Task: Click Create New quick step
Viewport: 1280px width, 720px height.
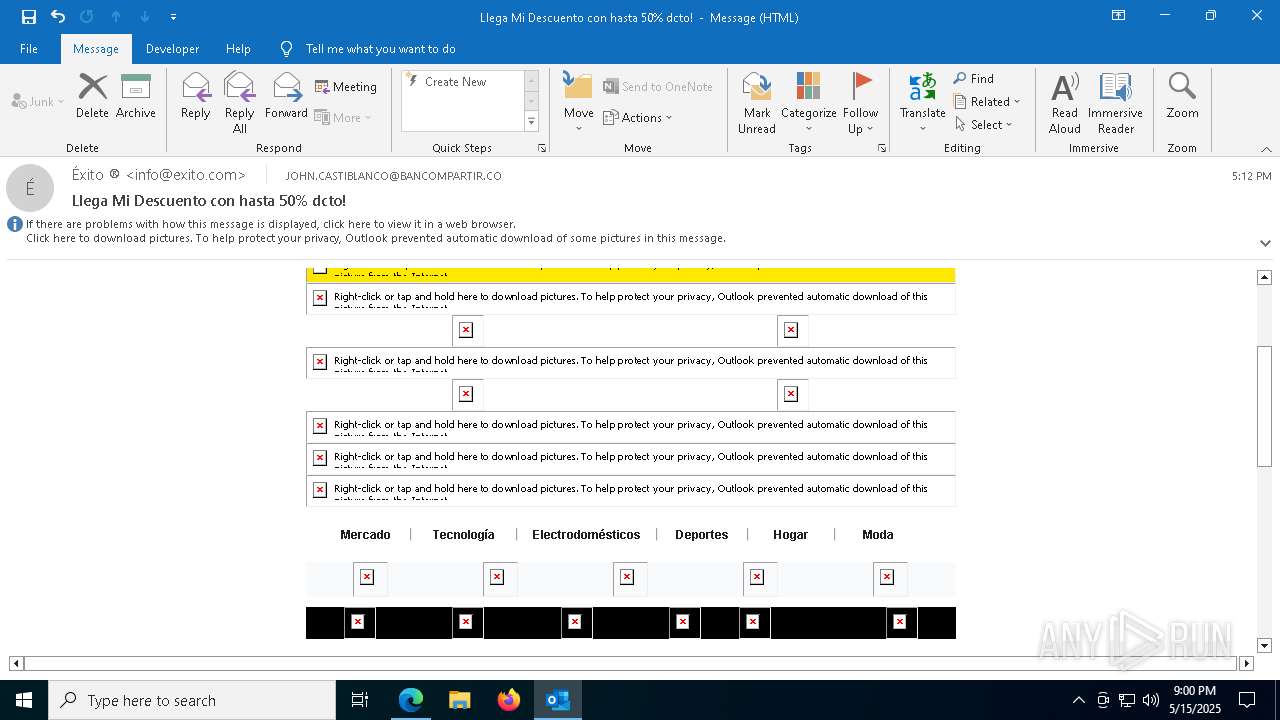Action: click(x=462, y=82)
